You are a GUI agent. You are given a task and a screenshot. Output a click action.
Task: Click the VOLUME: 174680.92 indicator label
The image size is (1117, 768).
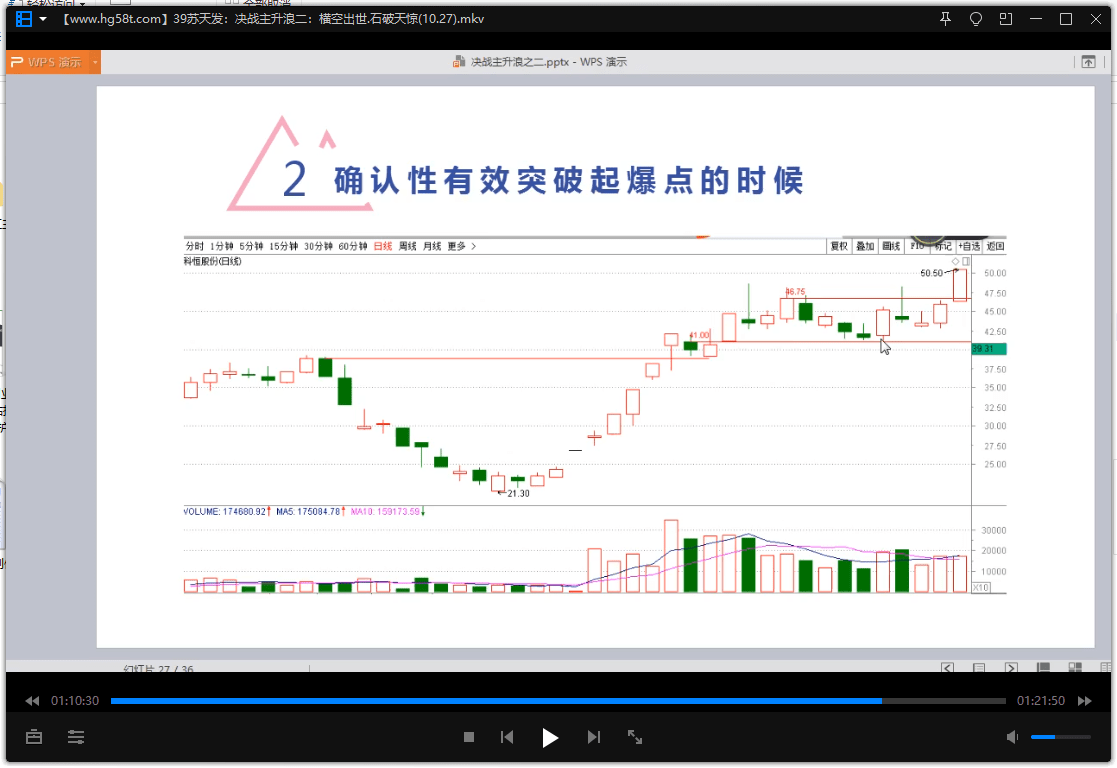[x=225, y=512]
